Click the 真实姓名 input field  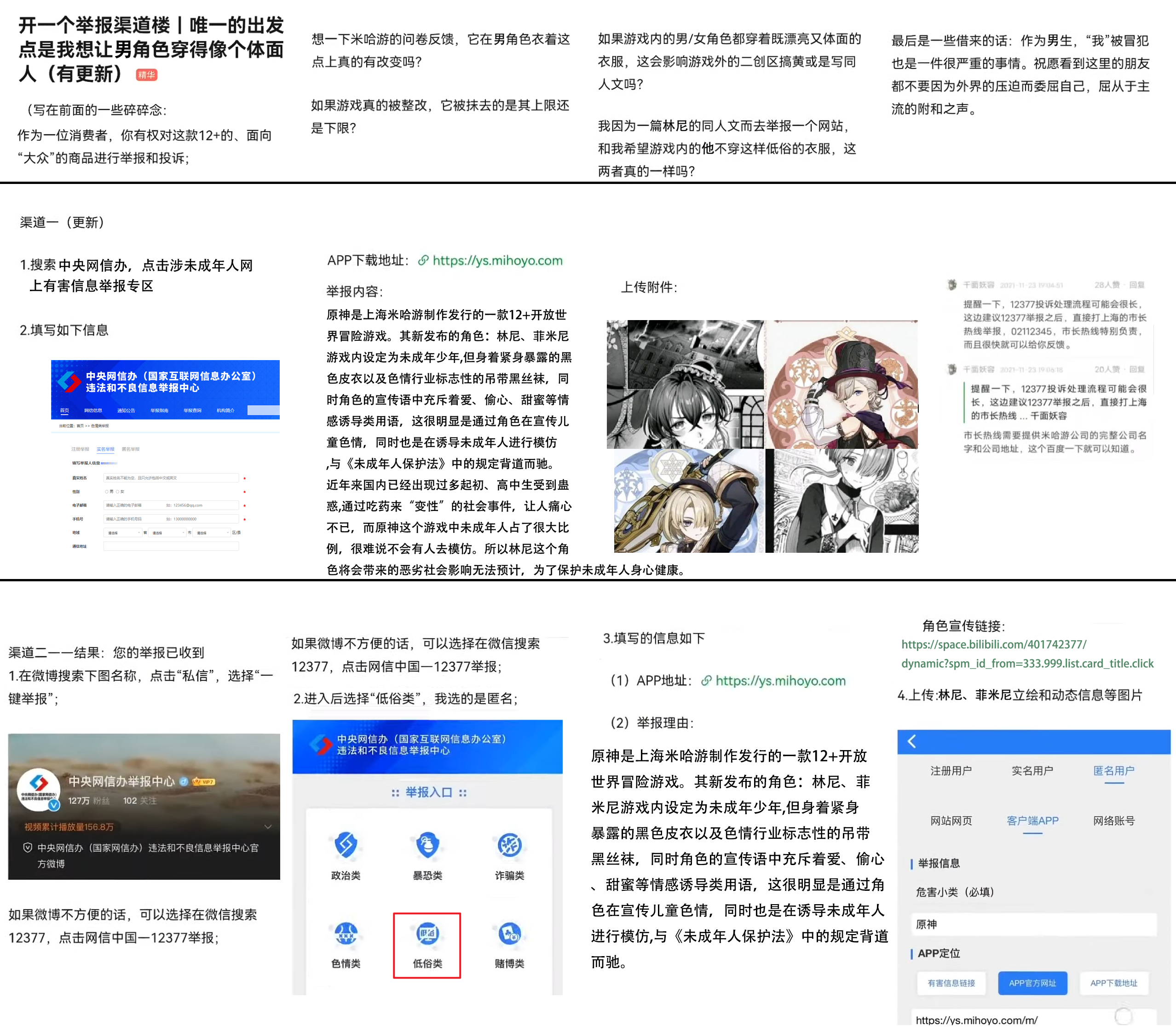(171, 478)
